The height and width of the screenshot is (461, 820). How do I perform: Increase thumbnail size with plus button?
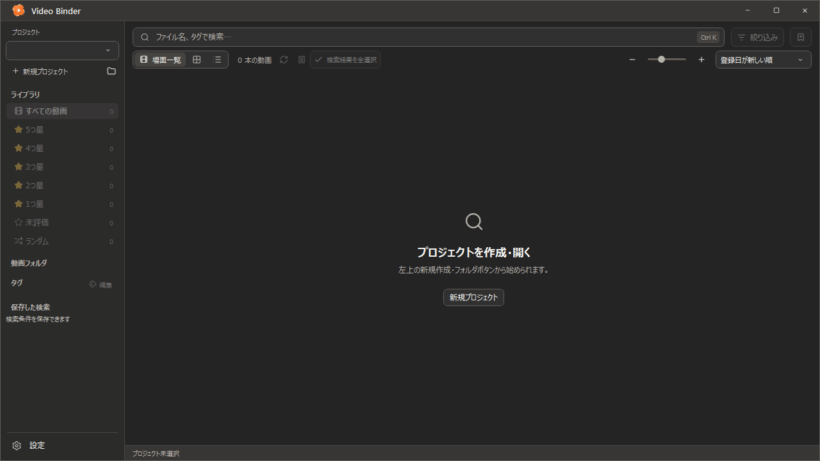(x=701, y=60)
